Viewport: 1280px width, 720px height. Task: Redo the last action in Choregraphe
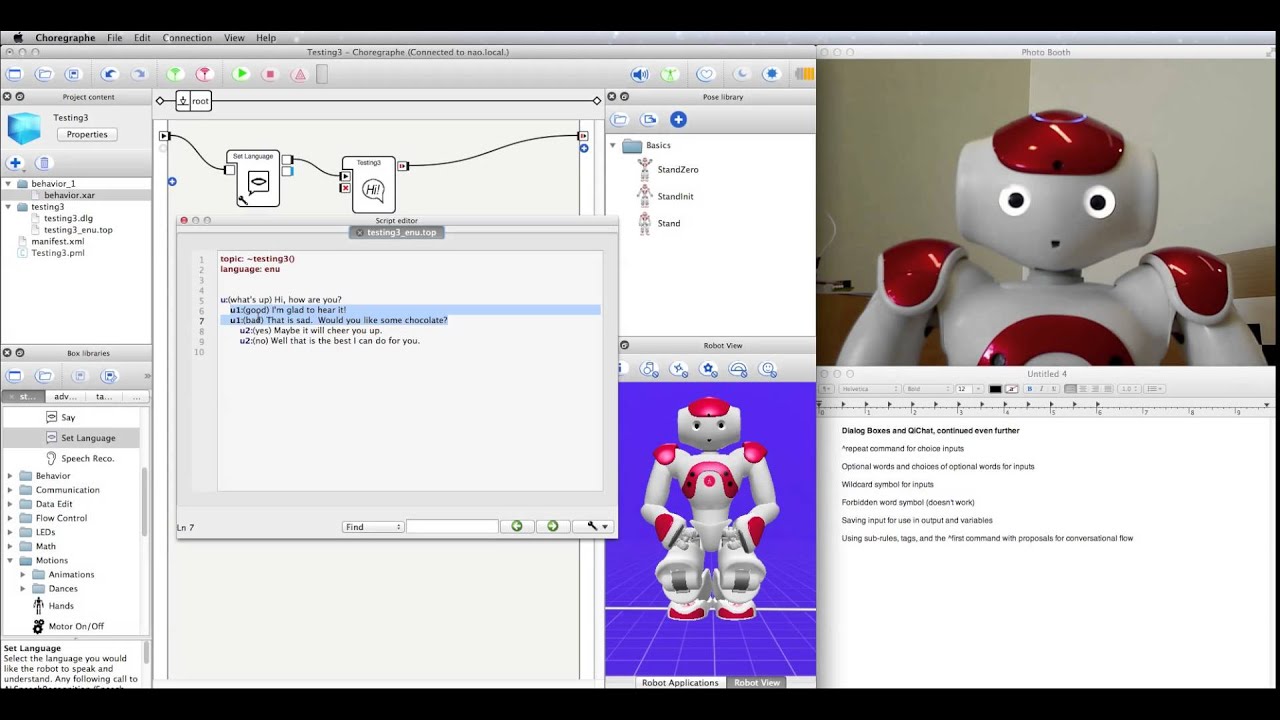click(138, 74)
